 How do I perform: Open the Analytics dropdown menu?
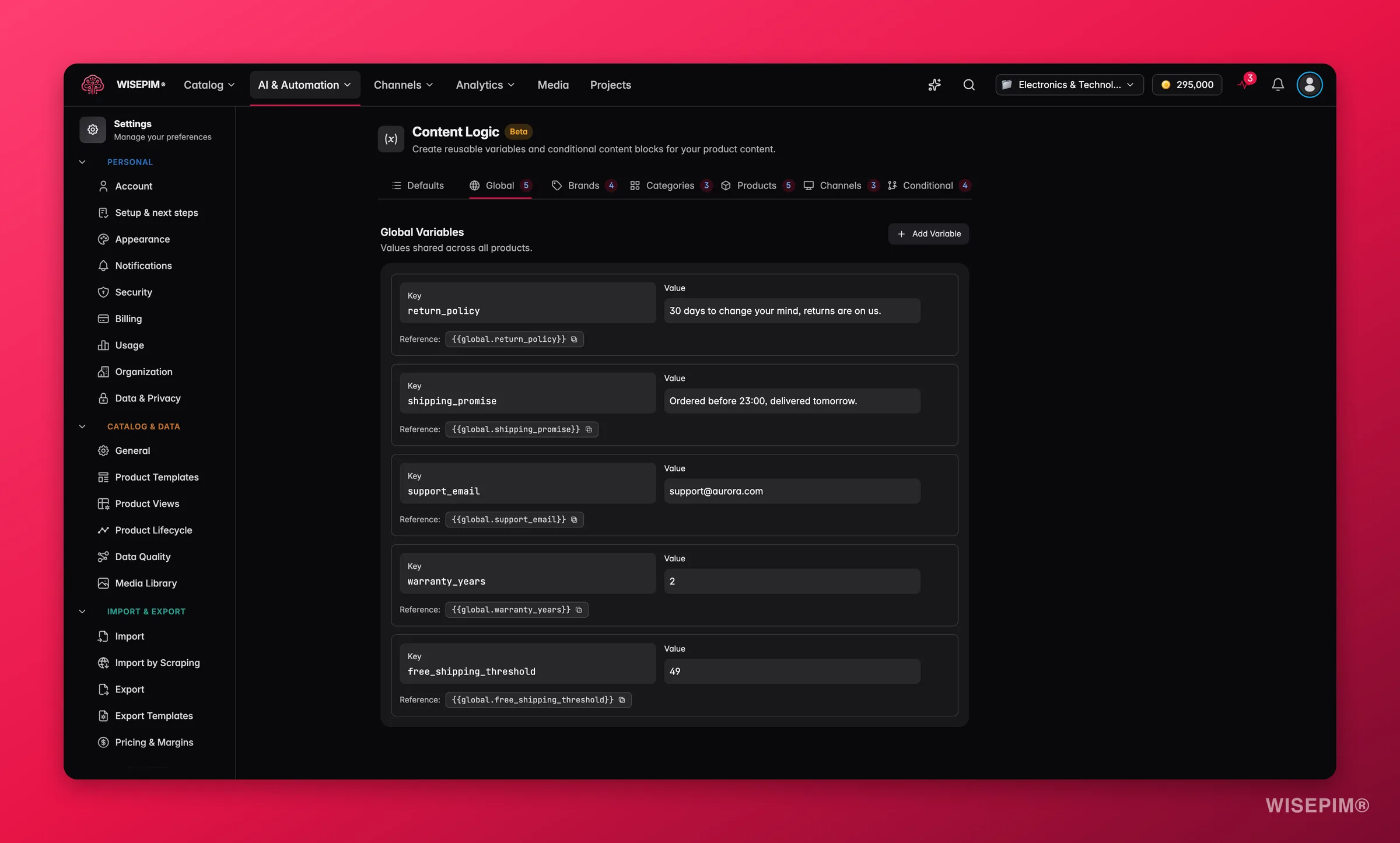(485, 85)
